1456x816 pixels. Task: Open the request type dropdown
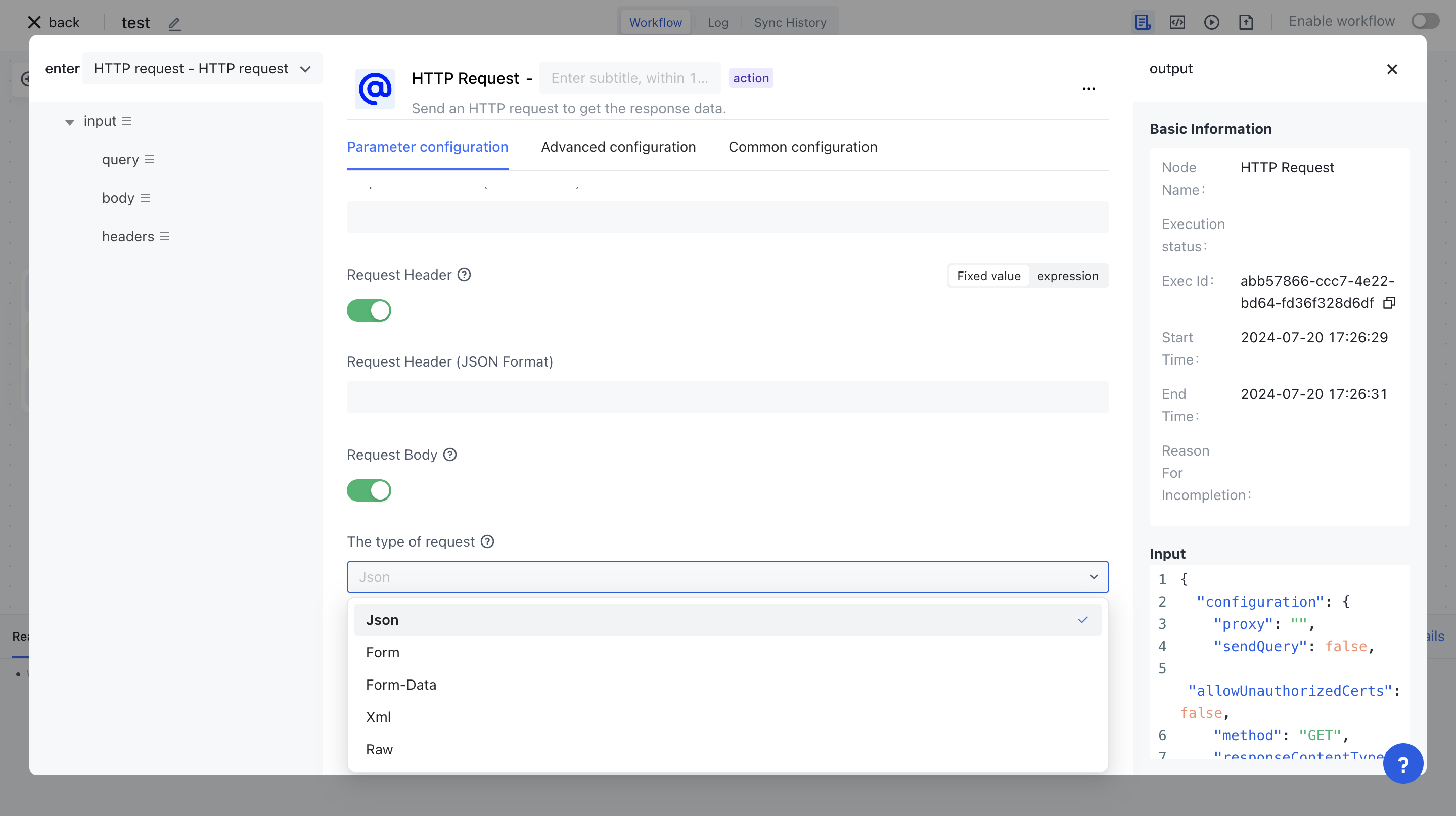point(727,577)
